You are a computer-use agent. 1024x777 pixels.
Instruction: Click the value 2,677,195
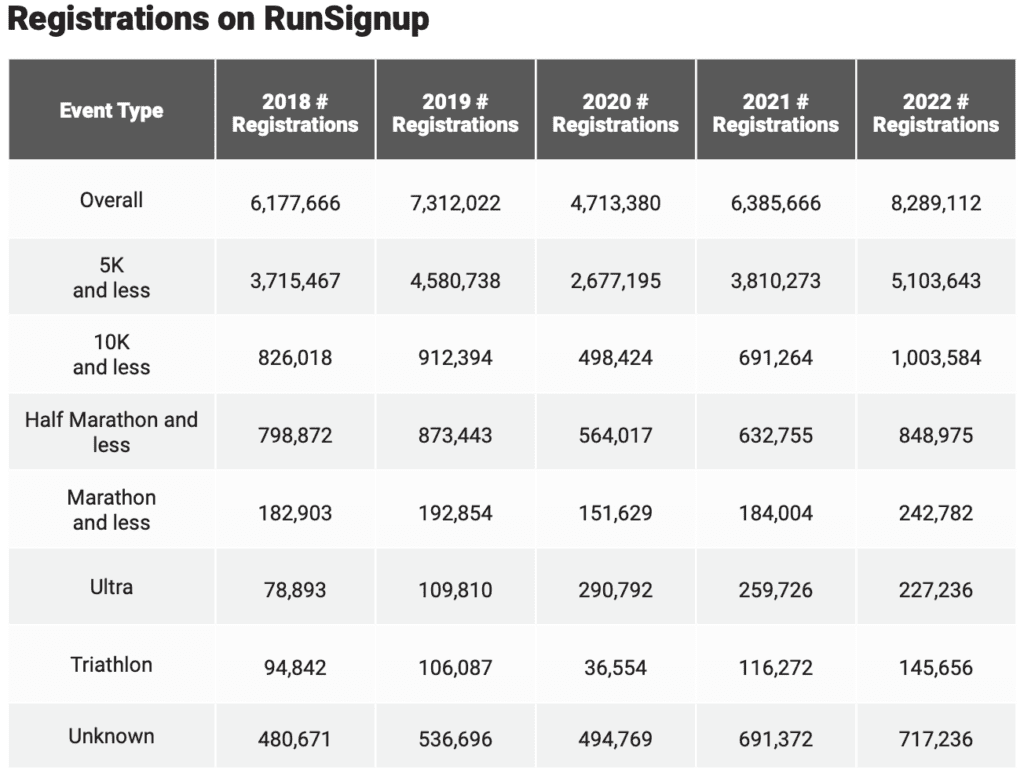coord(616,281)
